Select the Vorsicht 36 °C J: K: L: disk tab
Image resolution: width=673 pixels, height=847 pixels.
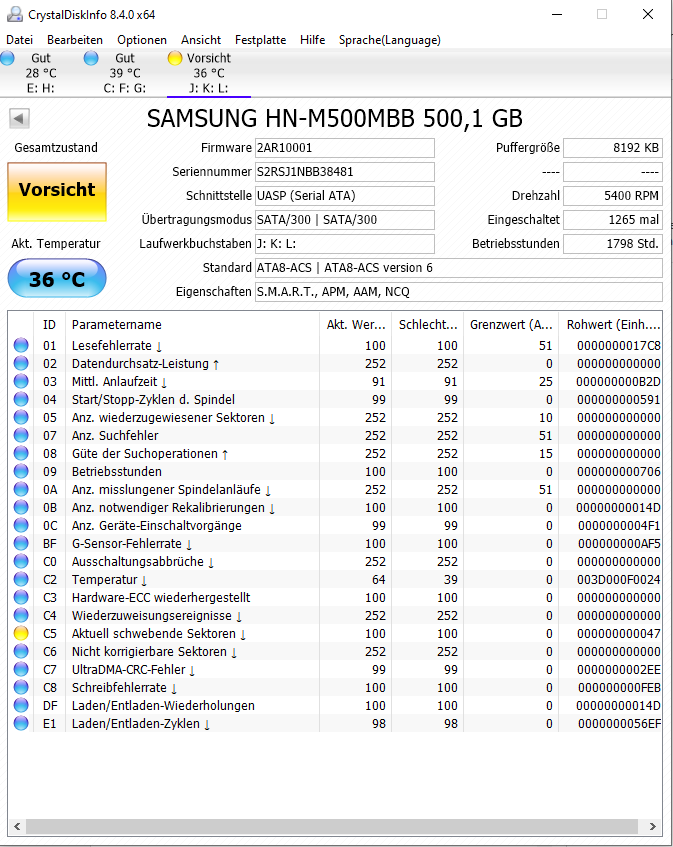tap(208, 73)
